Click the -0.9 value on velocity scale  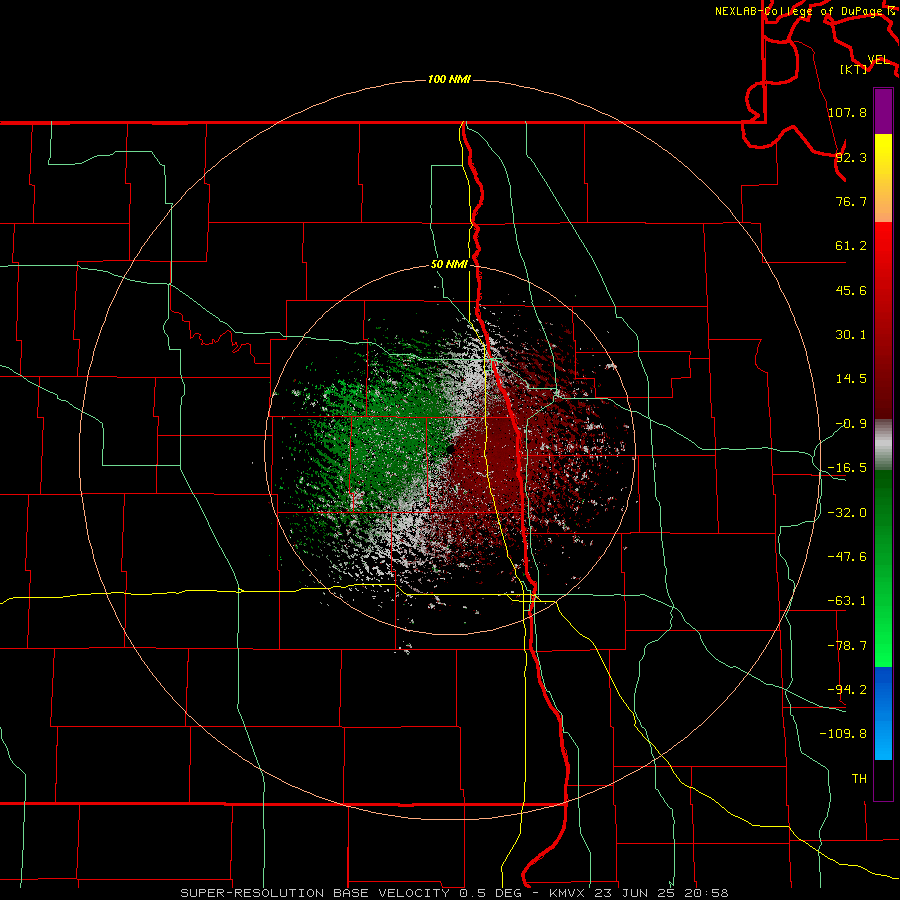tap(851, 424)
